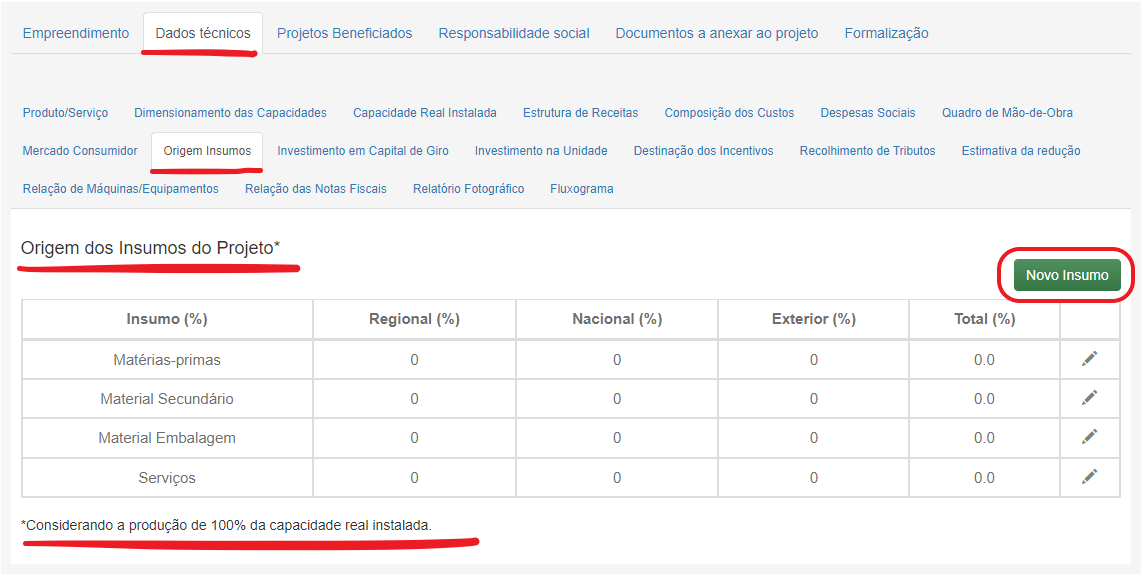Select the Material Secundário row label
1143x575 pixels.
coord(167,399)
